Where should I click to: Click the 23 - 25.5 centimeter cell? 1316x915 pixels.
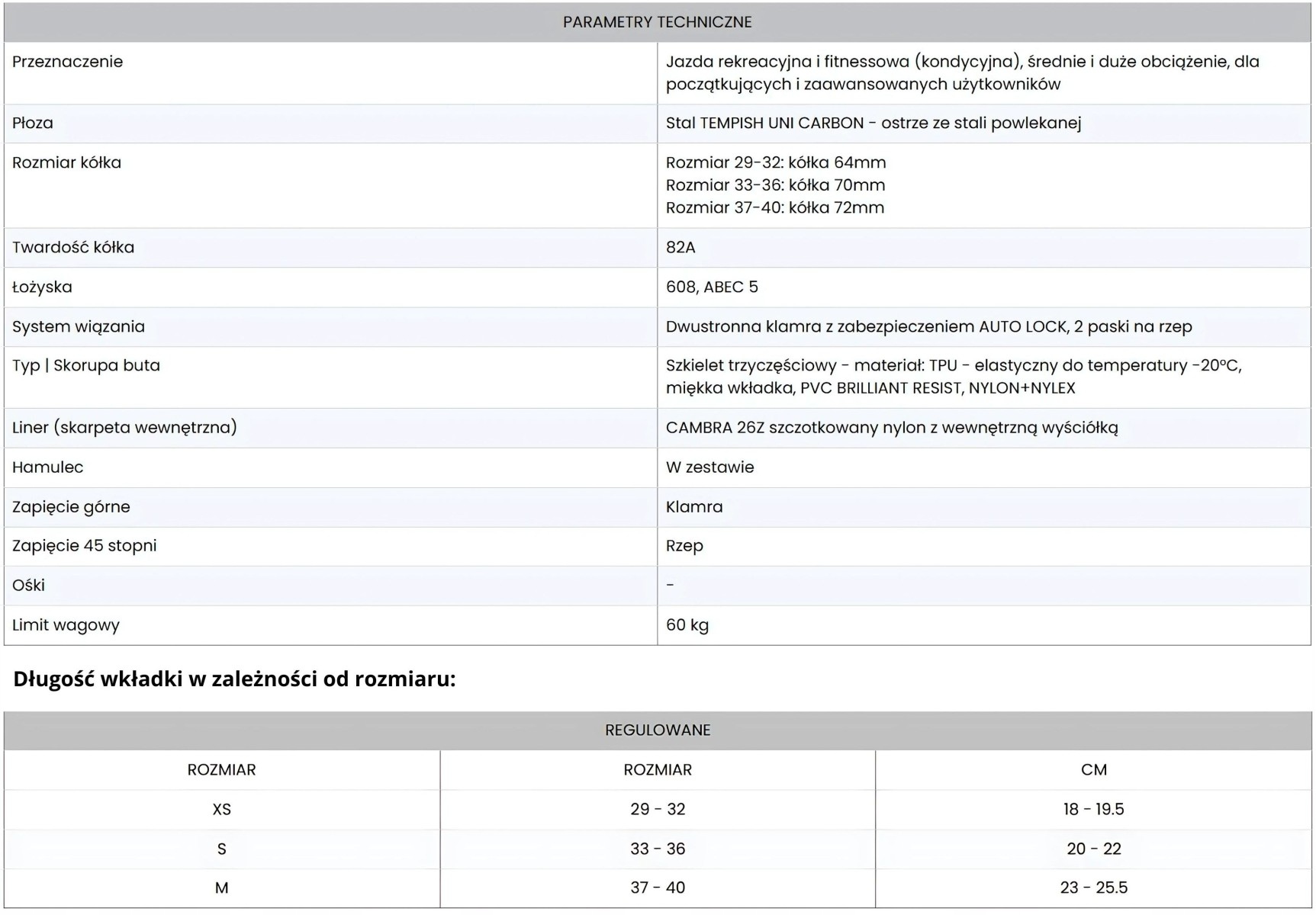pyautogui.click(x=1093, y=888)
